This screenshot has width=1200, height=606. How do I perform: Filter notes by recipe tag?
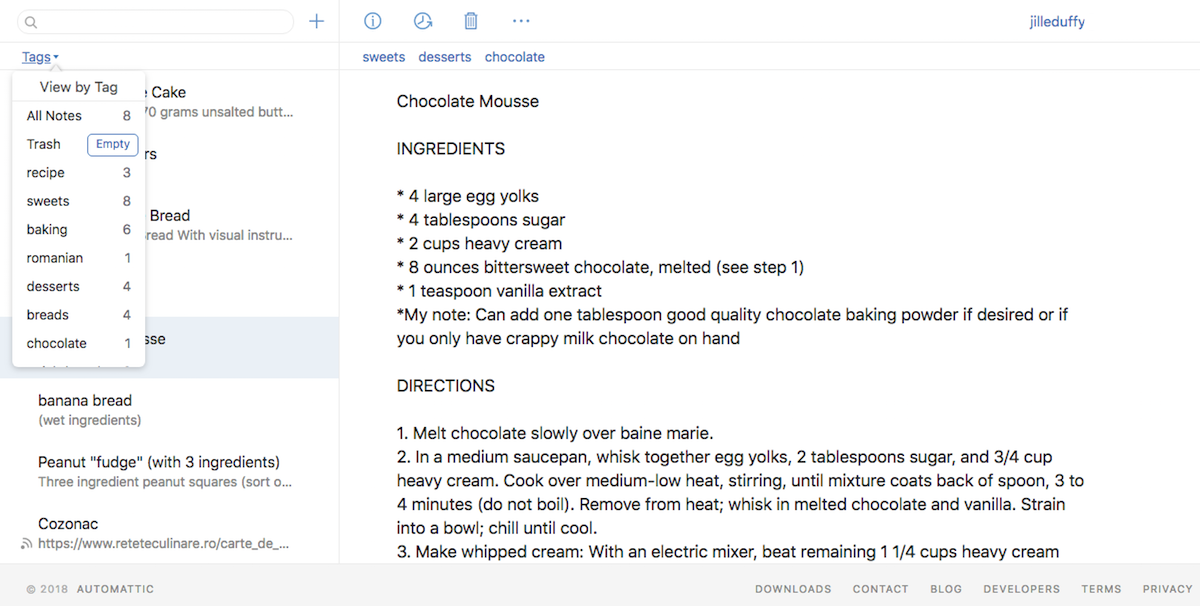pyautogui.click(x=45, y=173)
